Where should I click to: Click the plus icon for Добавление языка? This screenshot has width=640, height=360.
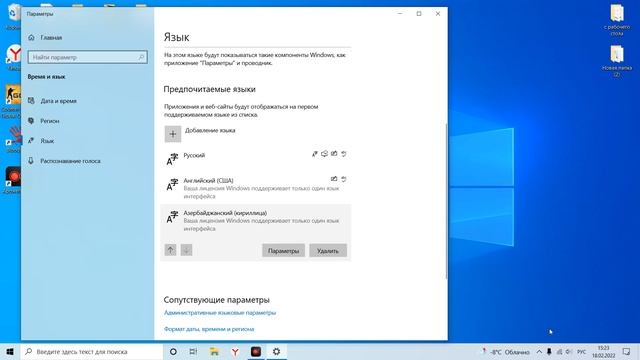(173, 134)
